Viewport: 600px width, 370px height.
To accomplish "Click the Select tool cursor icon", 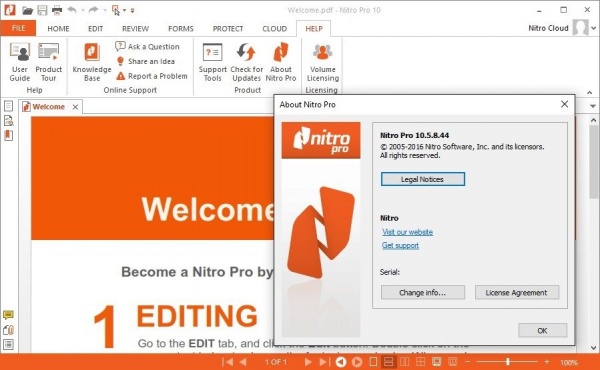I will (x=116, y=10).
